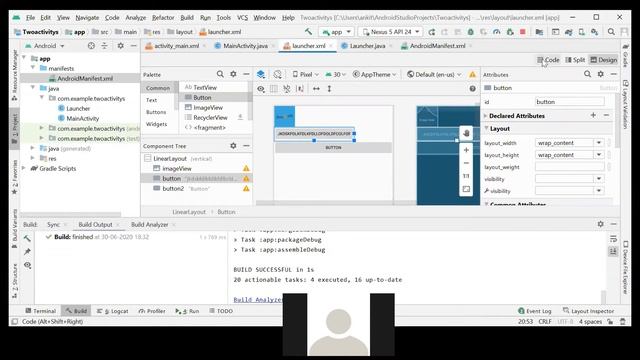
Task: Switch to activity_main.xml tab
Action: tap(172, 46)
